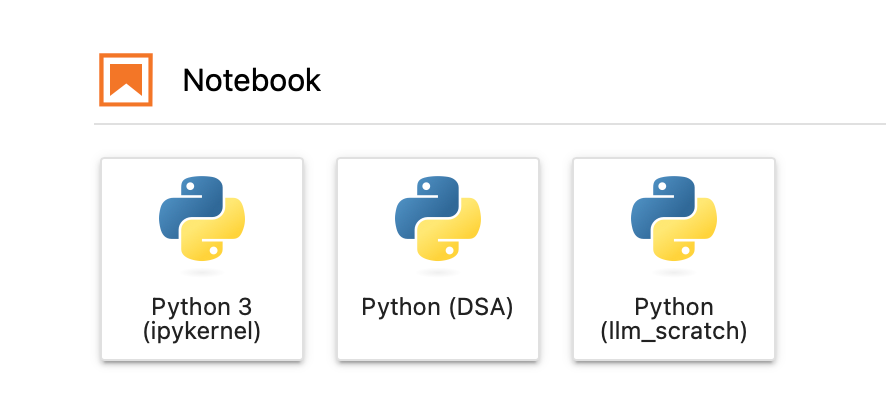Click the blue snake of the DSA Python logo

click(x=425, y=204)
